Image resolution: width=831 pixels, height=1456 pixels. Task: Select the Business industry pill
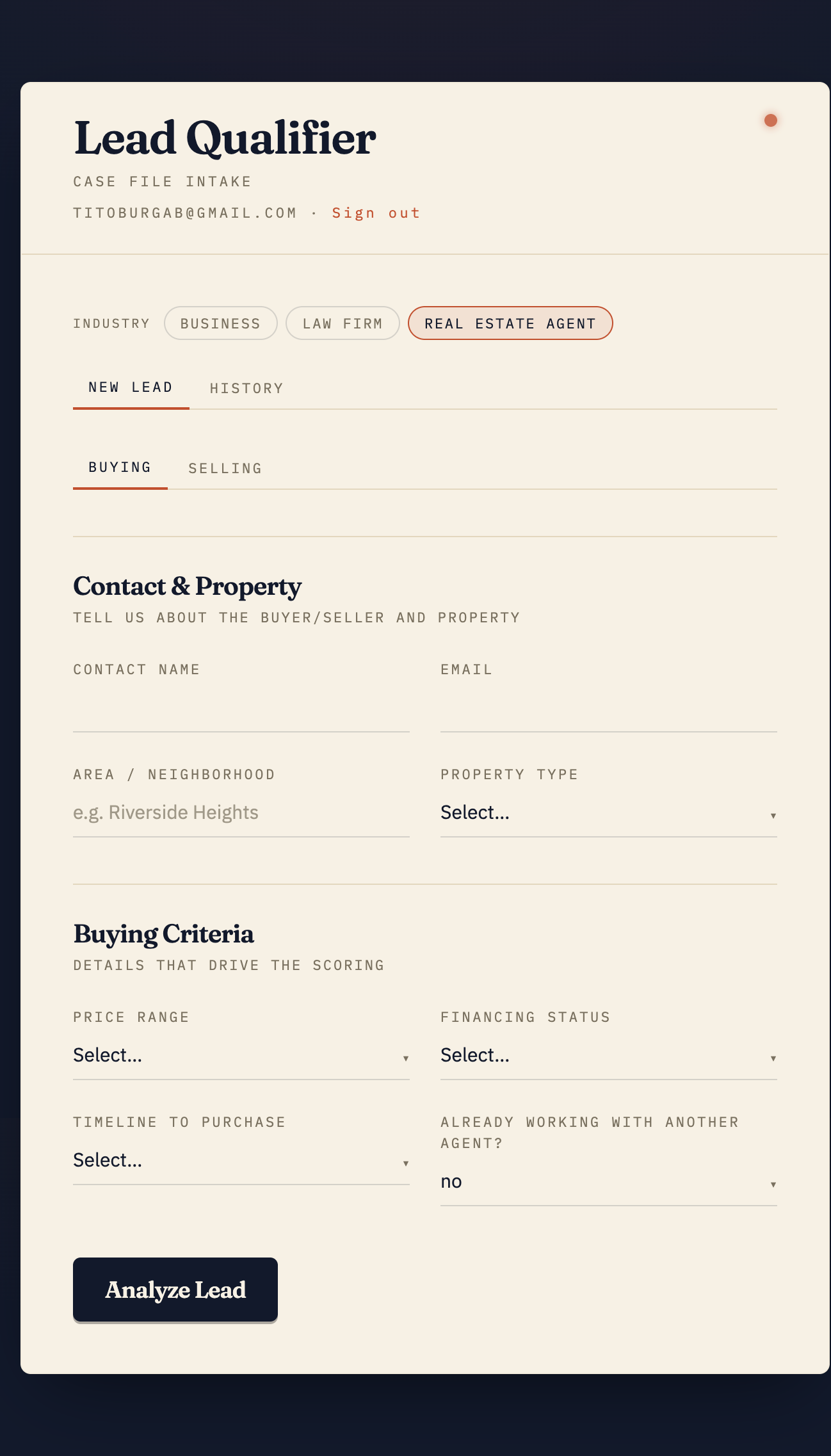tap(221, 323)
